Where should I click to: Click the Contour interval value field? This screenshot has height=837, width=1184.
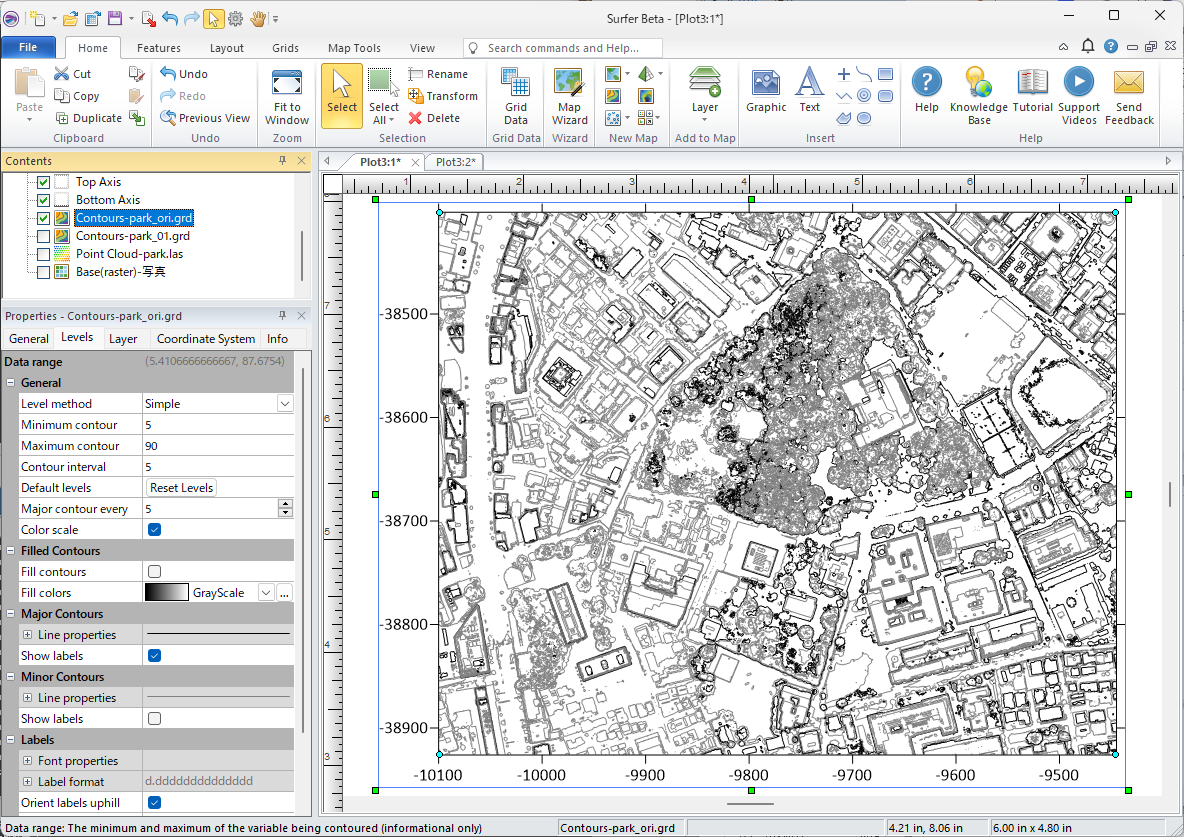pos(217,467)
